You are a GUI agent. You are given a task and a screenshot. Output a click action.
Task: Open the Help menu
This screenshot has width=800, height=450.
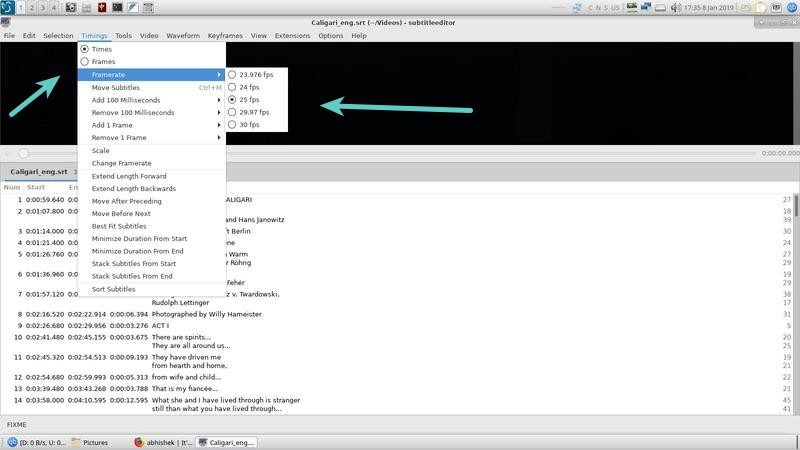pyautogui.click(x=359, y=36)
